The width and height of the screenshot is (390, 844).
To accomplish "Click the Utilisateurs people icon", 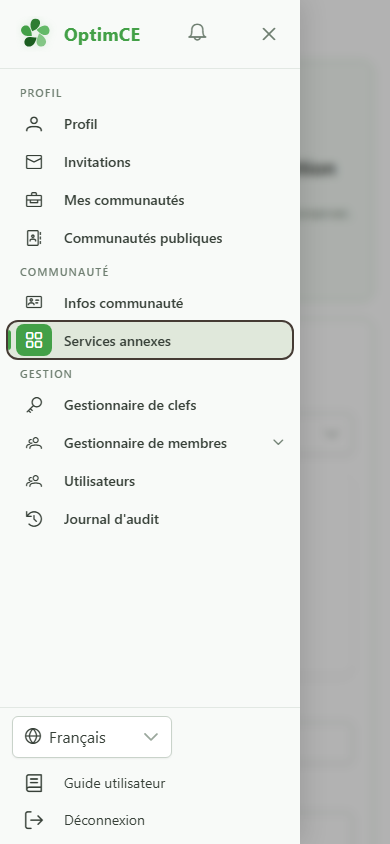I will 34,481.
